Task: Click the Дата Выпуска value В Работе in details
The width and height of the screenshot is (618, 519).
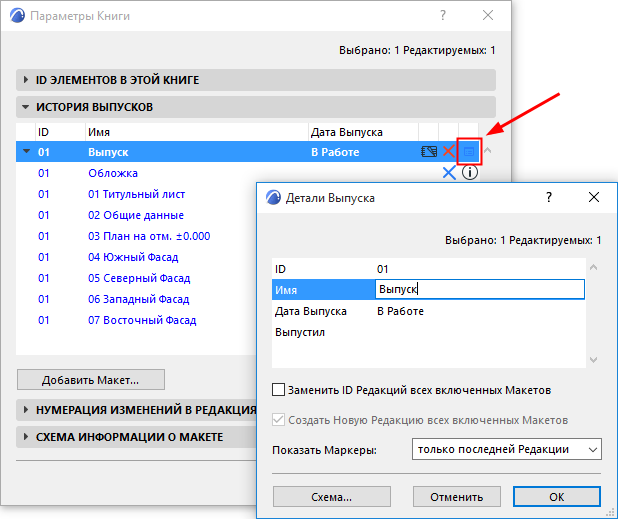Action: click(400, 311)
